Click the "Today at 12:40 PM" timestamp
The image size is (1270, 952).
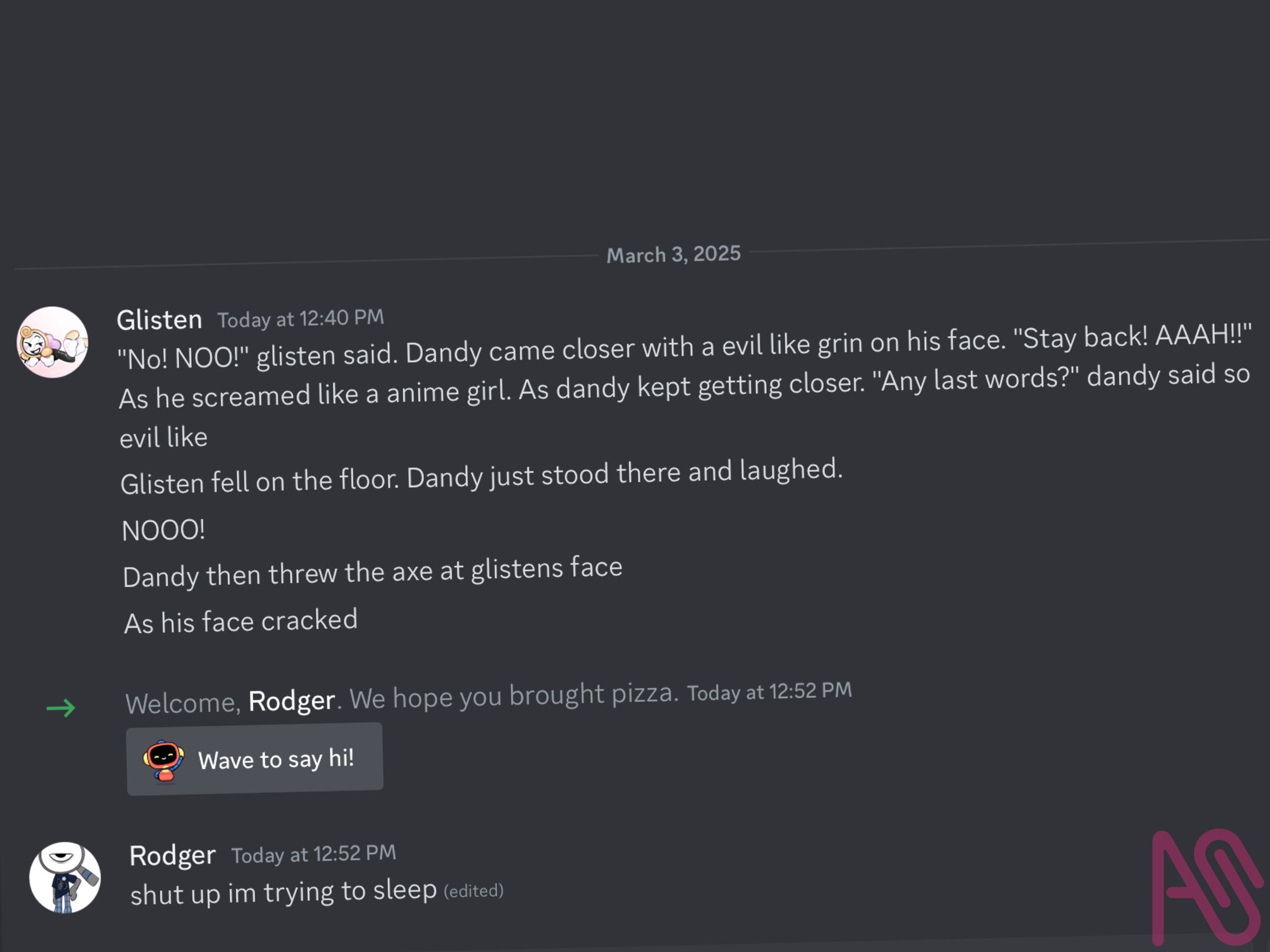[x=300, y=319]
